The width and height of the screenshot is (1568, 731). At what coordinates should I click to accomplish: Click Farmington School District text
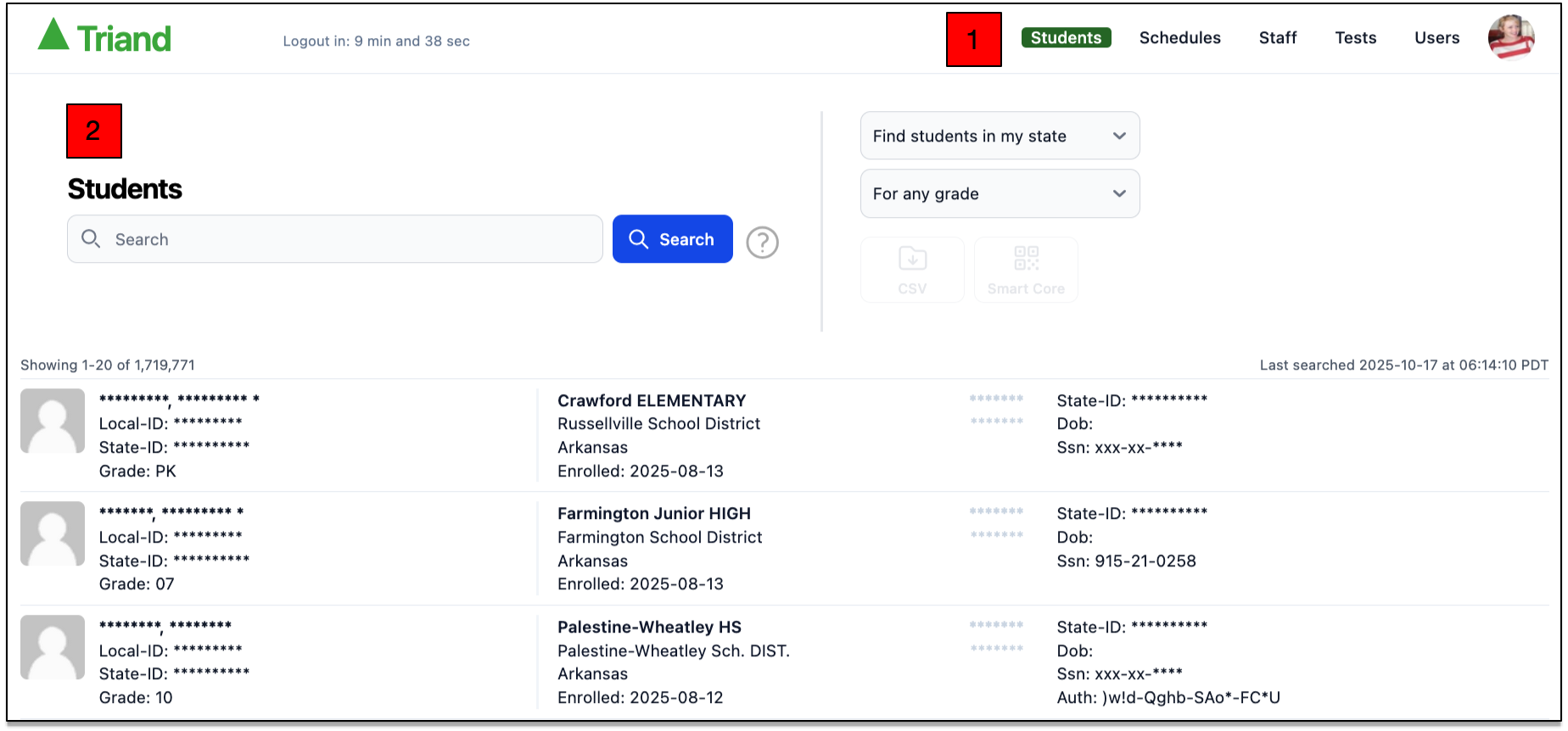click(659, 537)
